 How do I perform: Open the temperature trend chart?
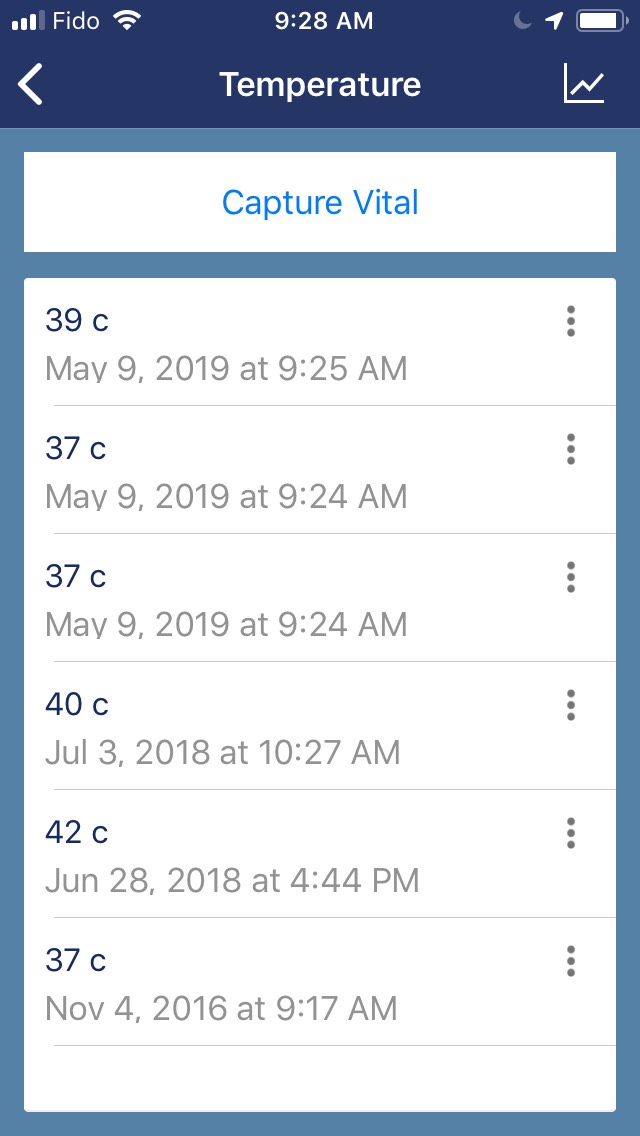(584, 84)
